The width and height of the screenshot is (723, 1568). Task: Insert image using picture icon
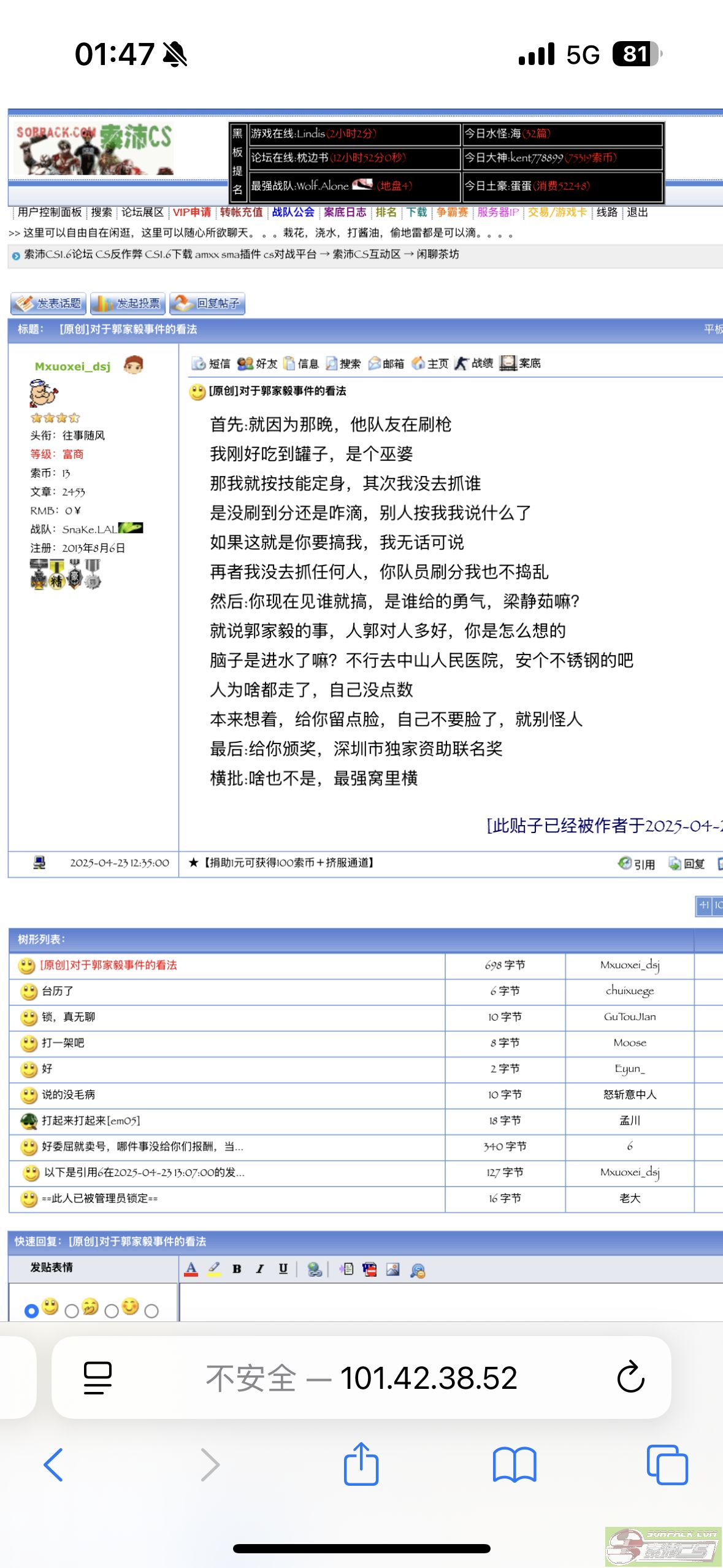393,1269
